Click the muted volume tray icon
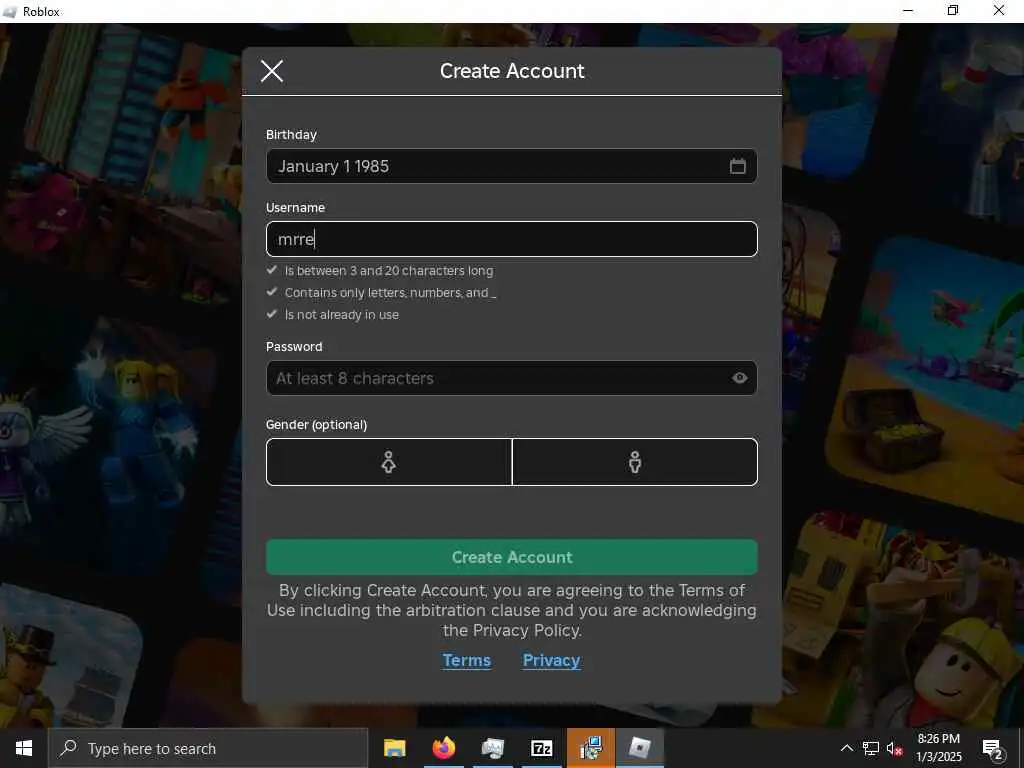Viewport: 1024px width, 768px height. [x=895, y=748]
